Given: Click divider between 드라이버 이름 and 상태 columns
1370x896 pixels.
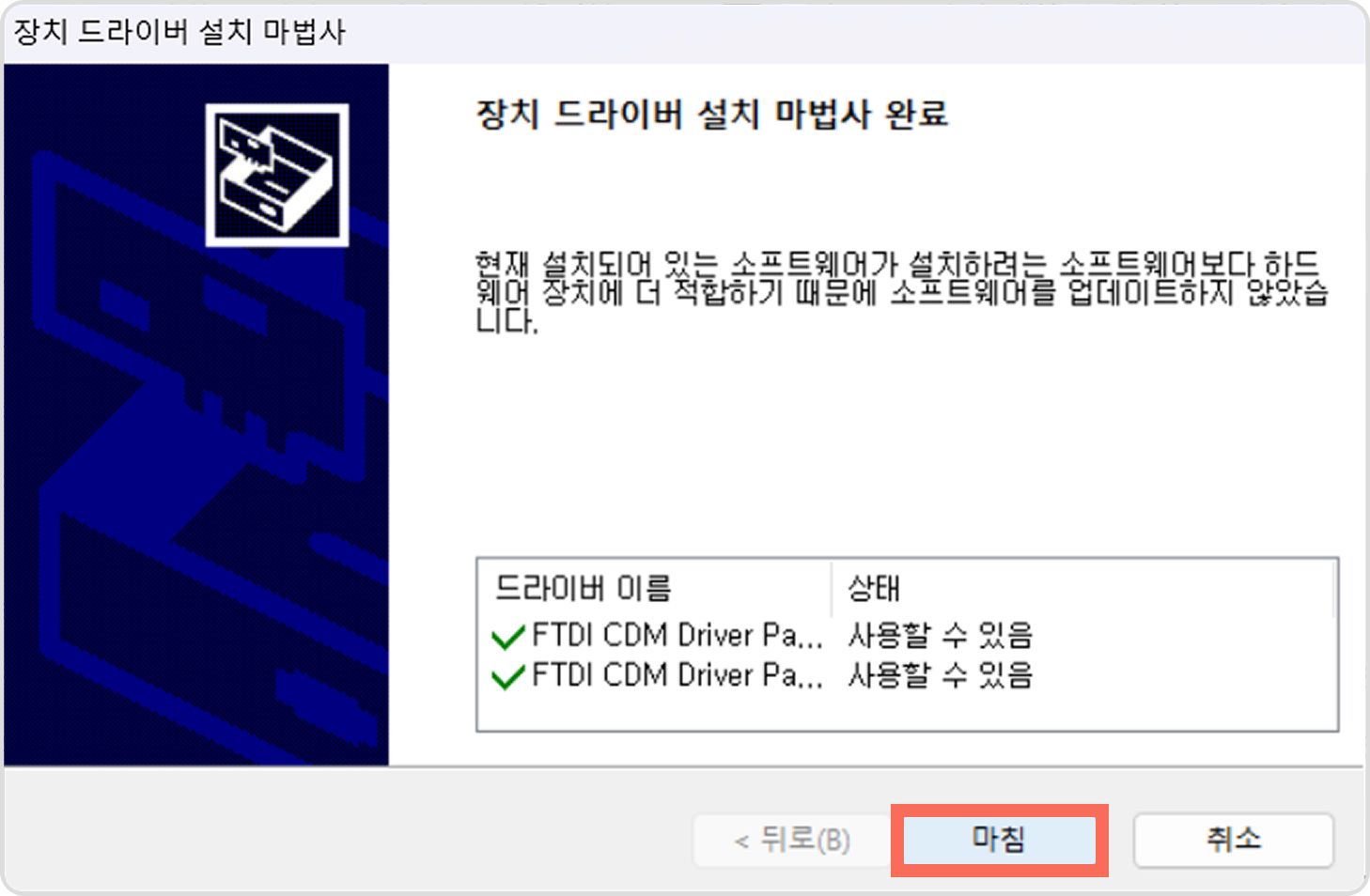Looking at the screenshot, I should coord(832,589).
